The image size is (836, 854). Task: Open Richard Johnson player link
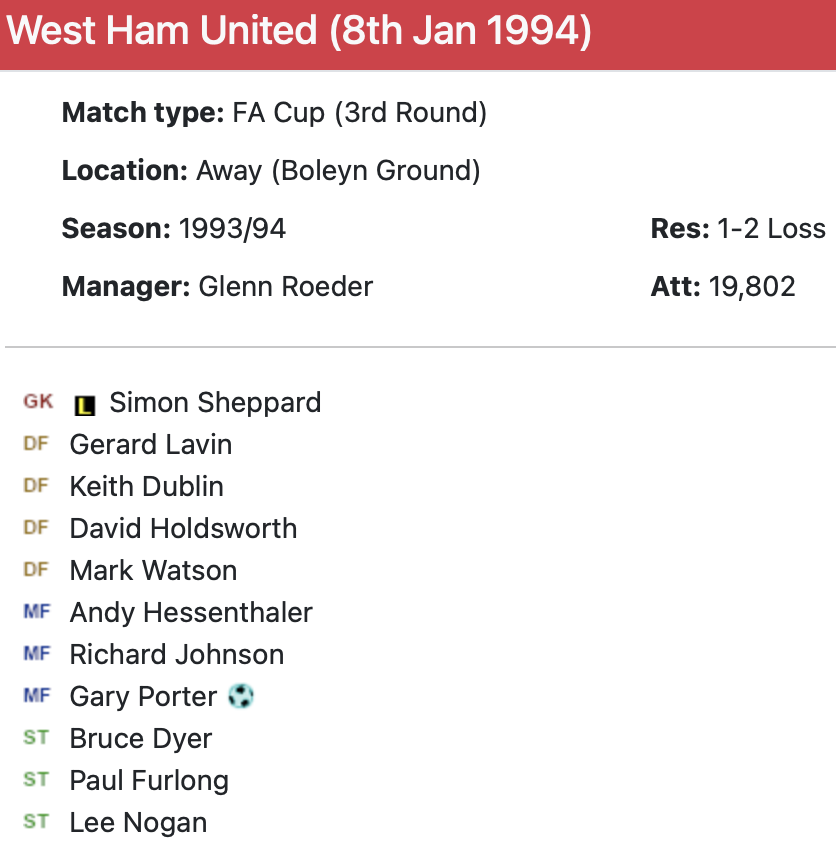pyautogui.click(x=177, y=655)
